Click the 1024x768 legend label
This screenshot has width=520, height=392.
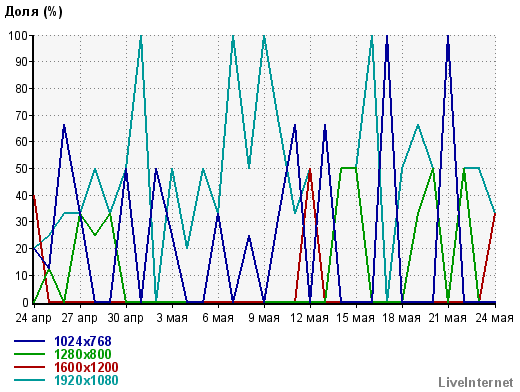(x=83, y=341)
